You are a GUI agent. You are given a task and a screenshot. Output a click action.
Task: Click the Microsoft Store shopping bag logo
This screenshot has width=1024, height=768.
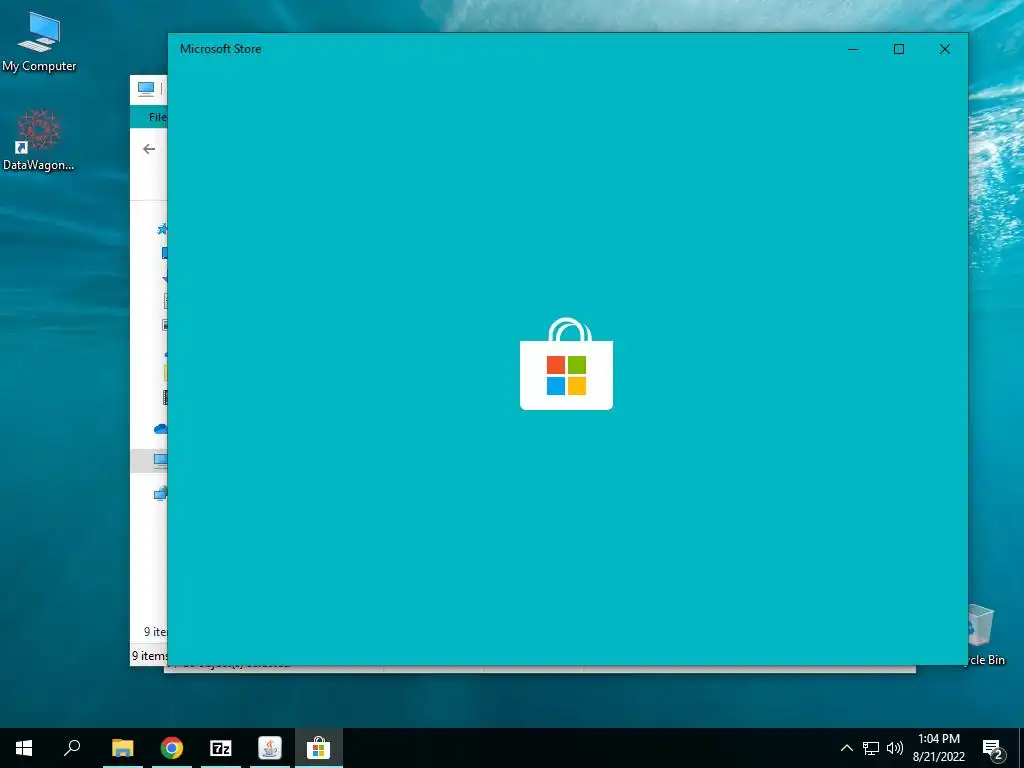566,364
